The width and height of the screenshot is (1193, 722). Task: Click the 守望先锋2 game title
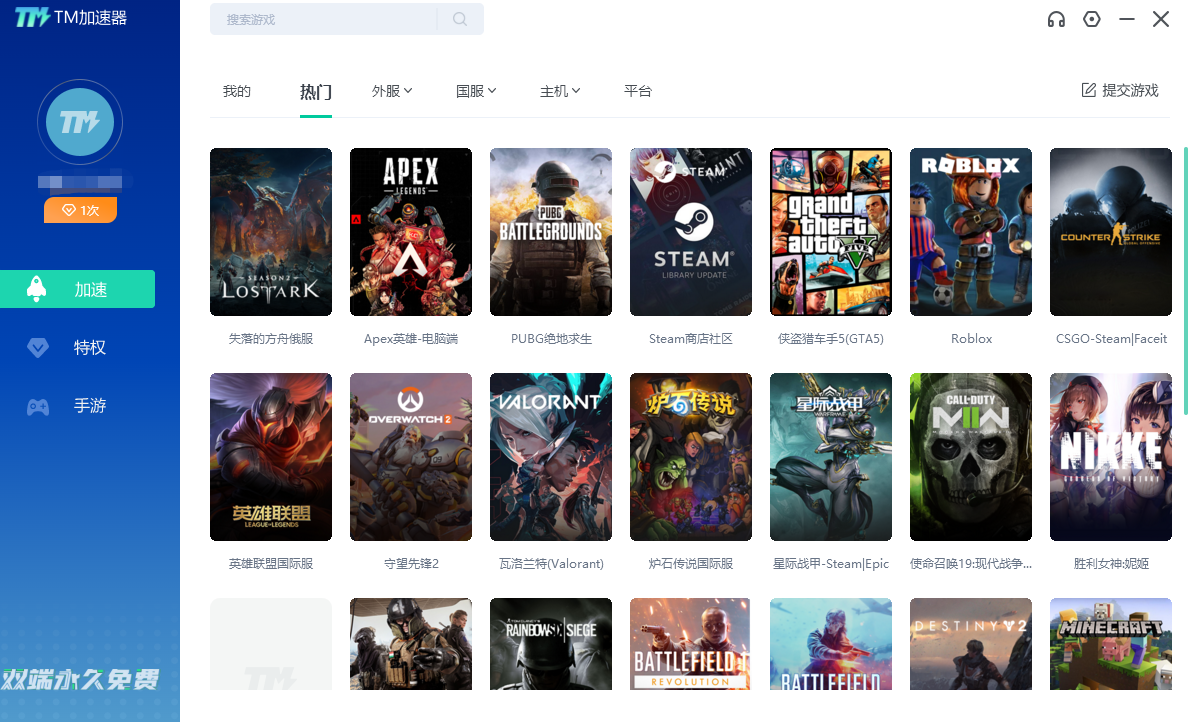click(411, 564)
